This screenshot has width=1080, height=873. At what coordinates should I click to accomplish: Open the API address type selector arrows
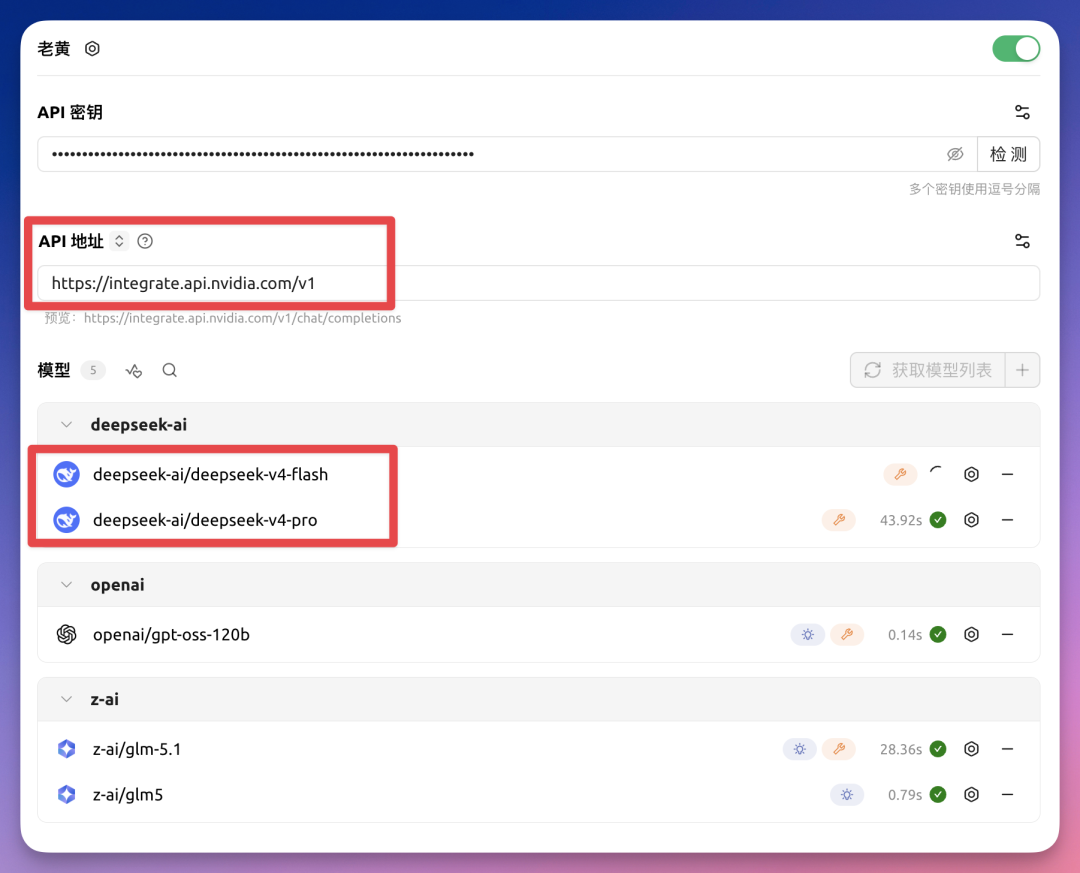tap(120, 241)
